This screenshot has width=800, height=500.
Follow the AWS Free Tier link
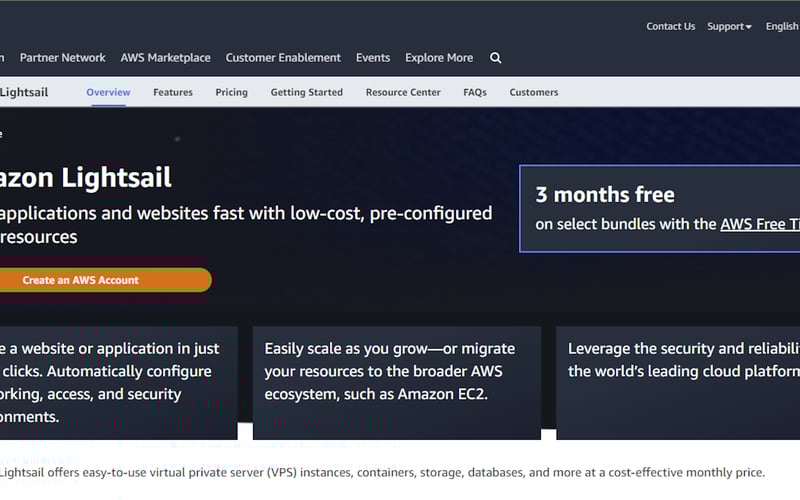click(760, 224)
